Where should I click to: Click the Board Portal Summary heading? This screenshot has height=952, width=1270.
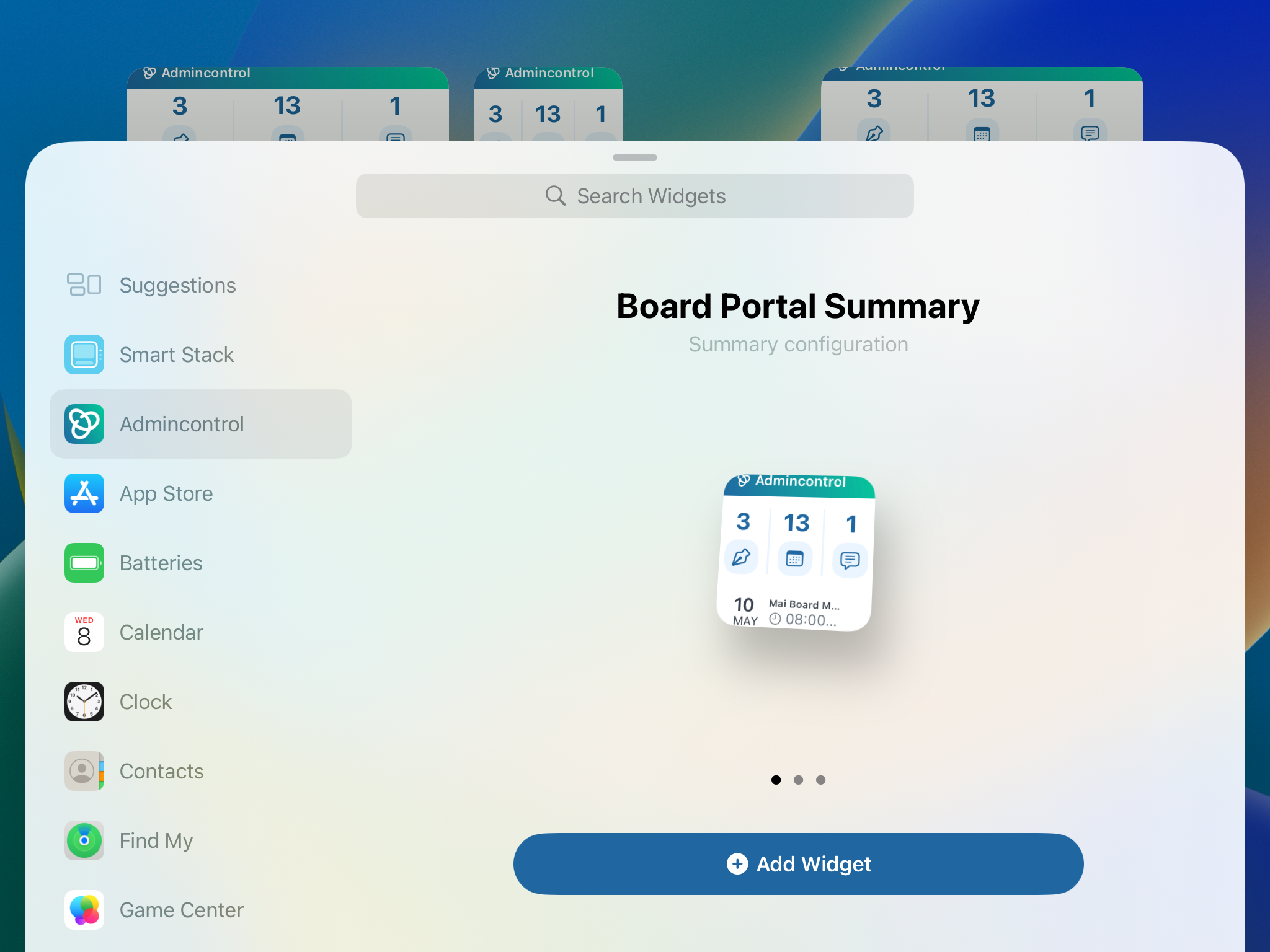pos(798,306)
